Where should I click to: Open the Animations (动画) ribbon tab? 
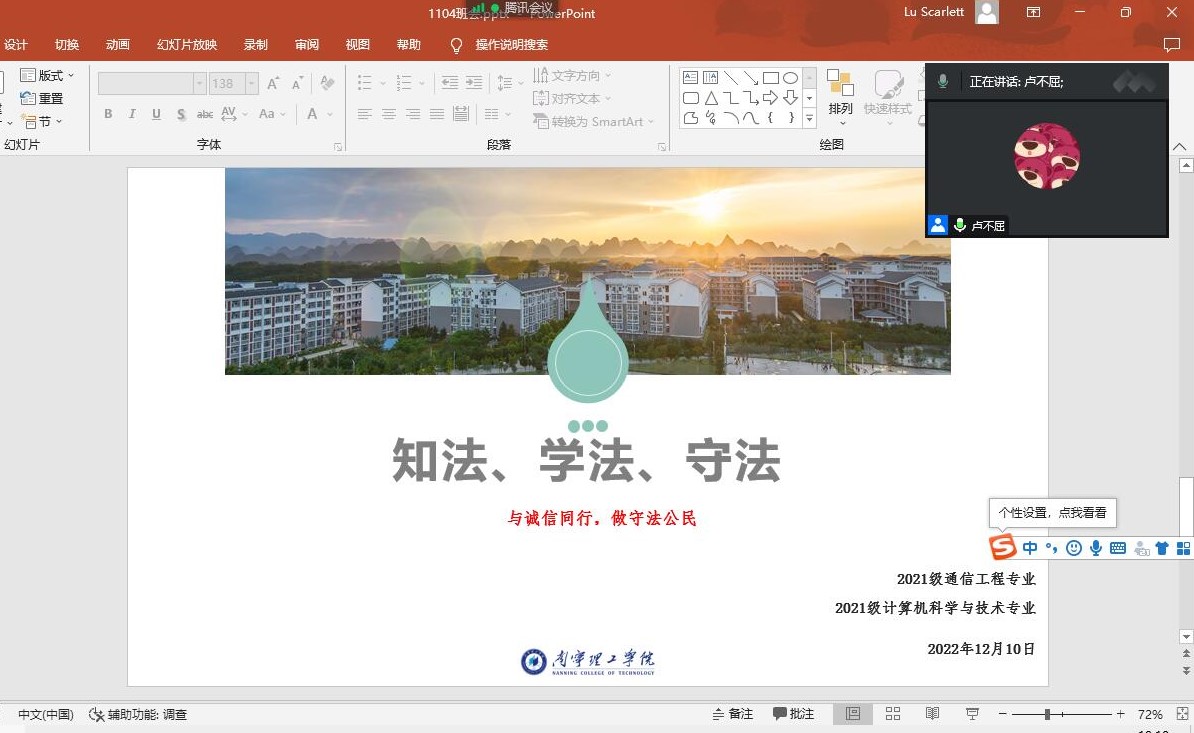[x=118, y=45]
